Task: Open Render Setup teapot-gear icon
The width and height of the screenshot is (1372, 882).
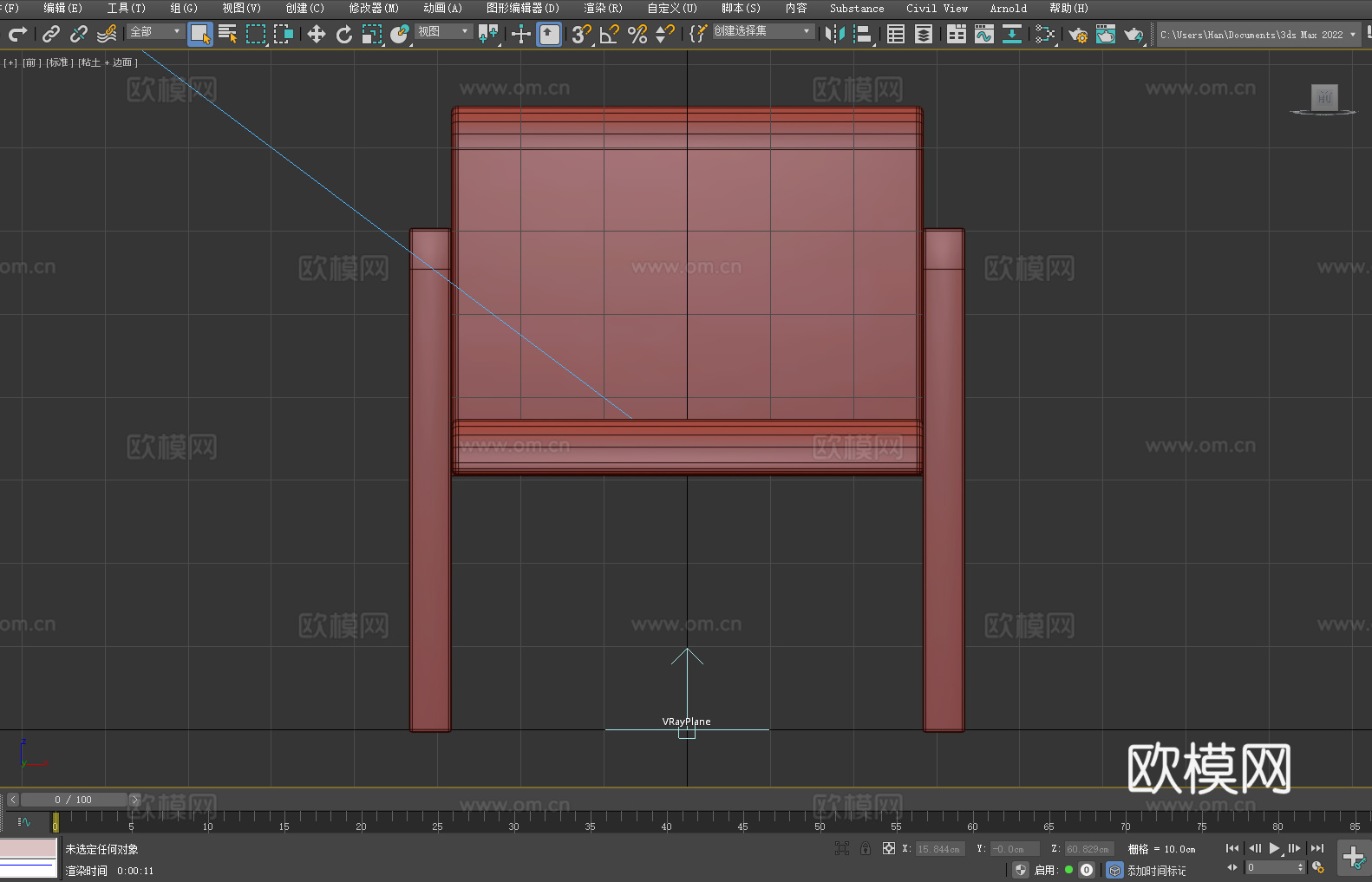Action: pos(1078,34)
